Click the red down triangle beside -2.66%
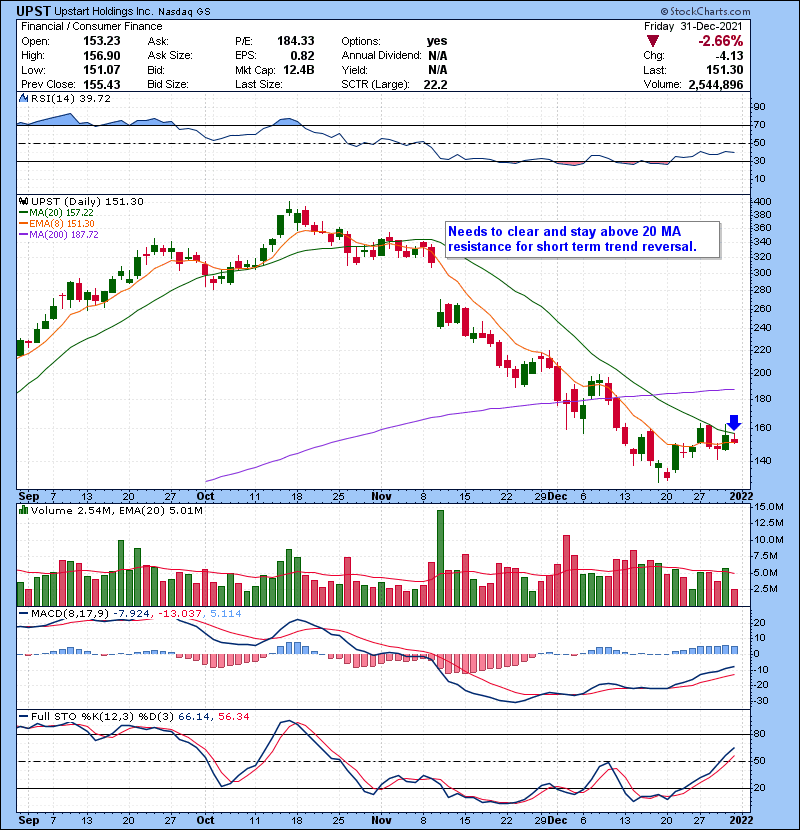The height and width of the screenshot is (830, 800). point(653,41)
